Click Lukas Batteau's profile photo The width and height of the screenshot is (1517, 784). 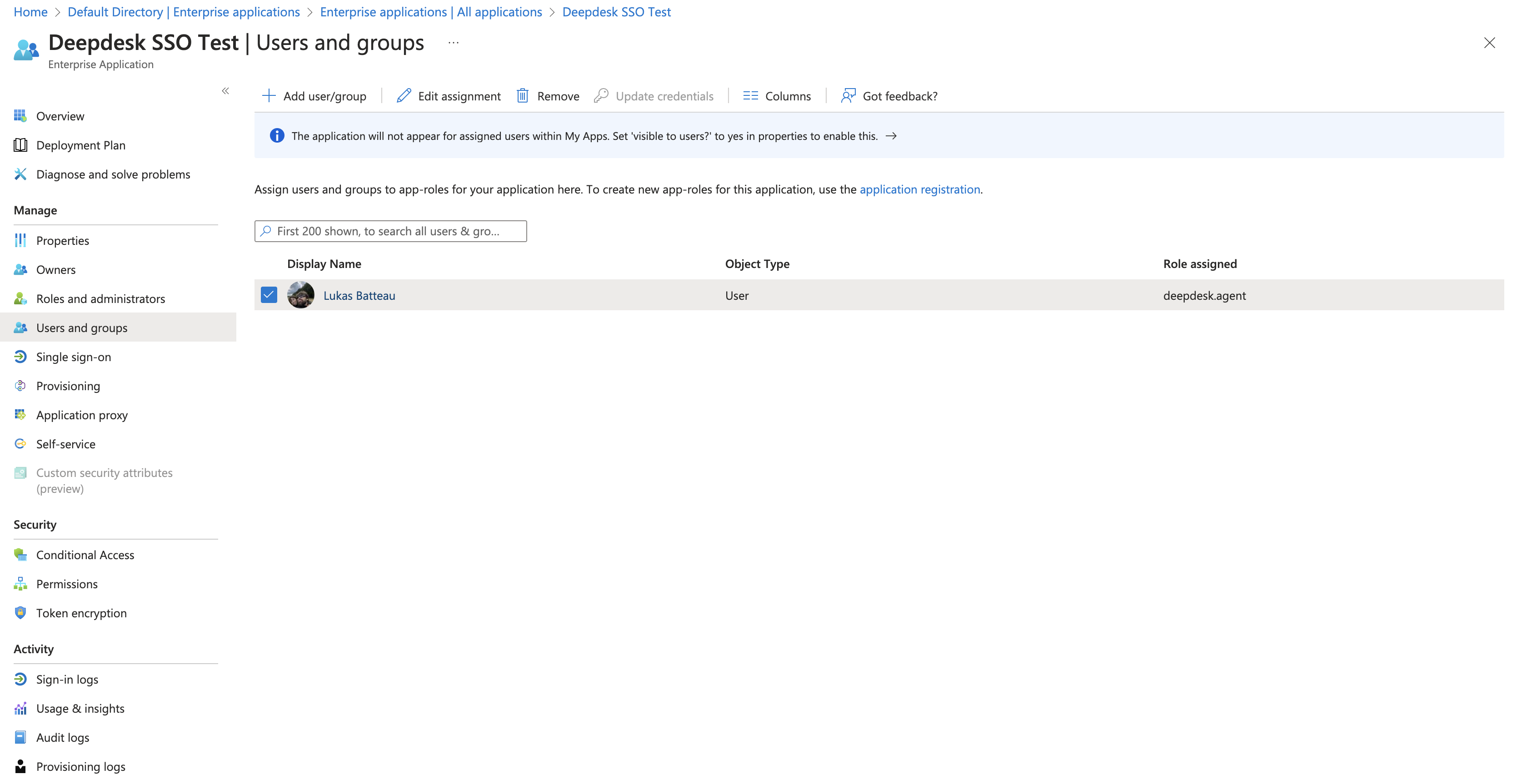click(x=301, y=295)
